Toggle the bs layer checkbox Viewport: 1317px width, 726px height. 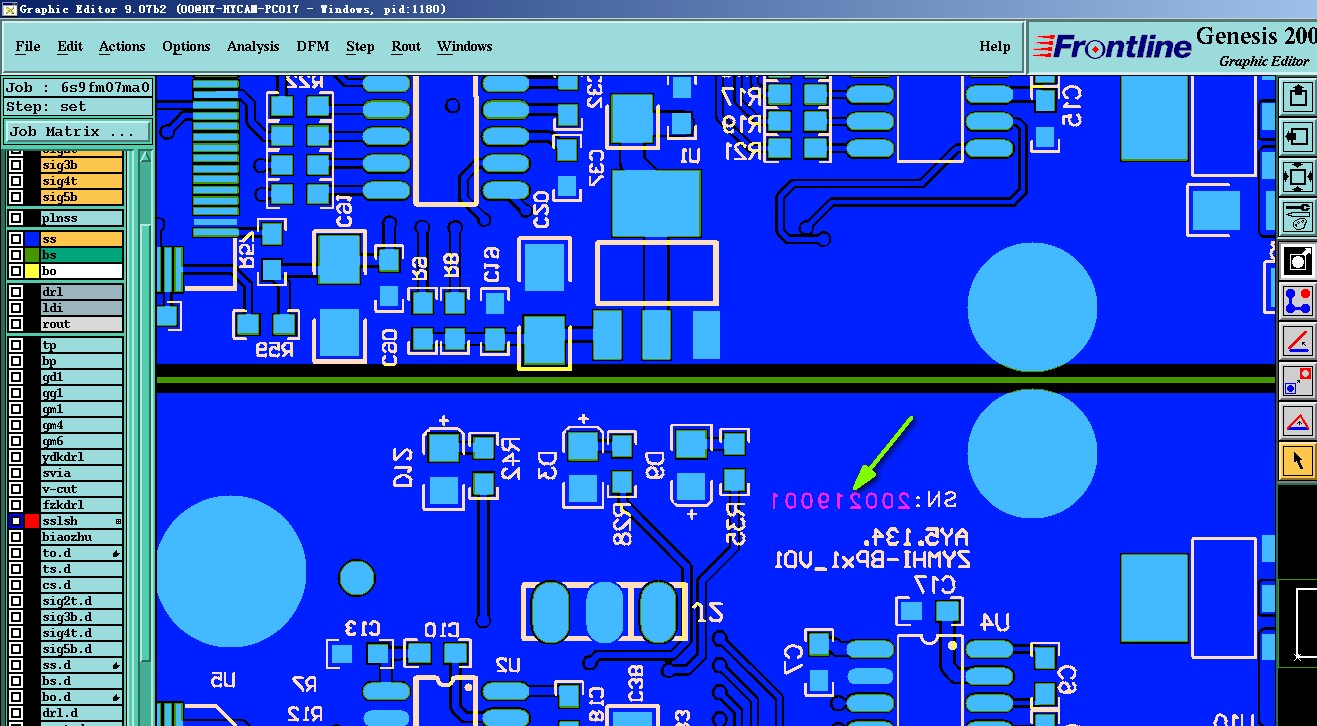click(x=16, y=255)
